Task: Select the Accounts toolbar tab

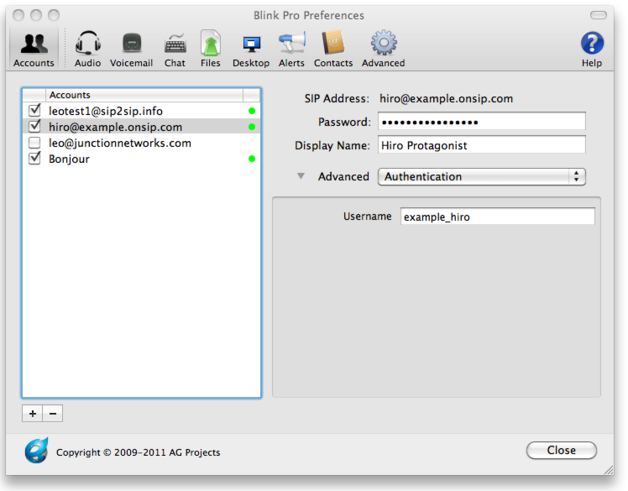Action: pos(34,48)
